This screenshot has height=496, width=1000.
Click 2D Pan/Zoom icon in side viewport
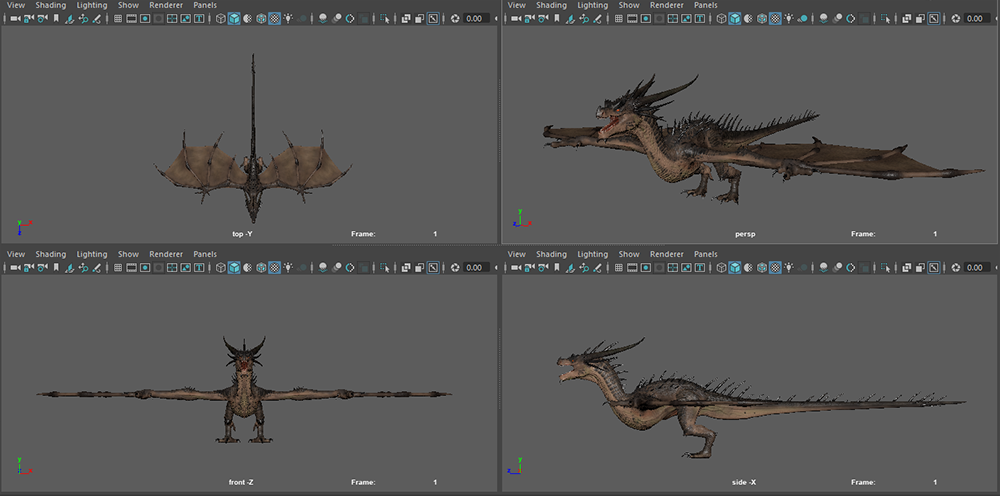583,268
